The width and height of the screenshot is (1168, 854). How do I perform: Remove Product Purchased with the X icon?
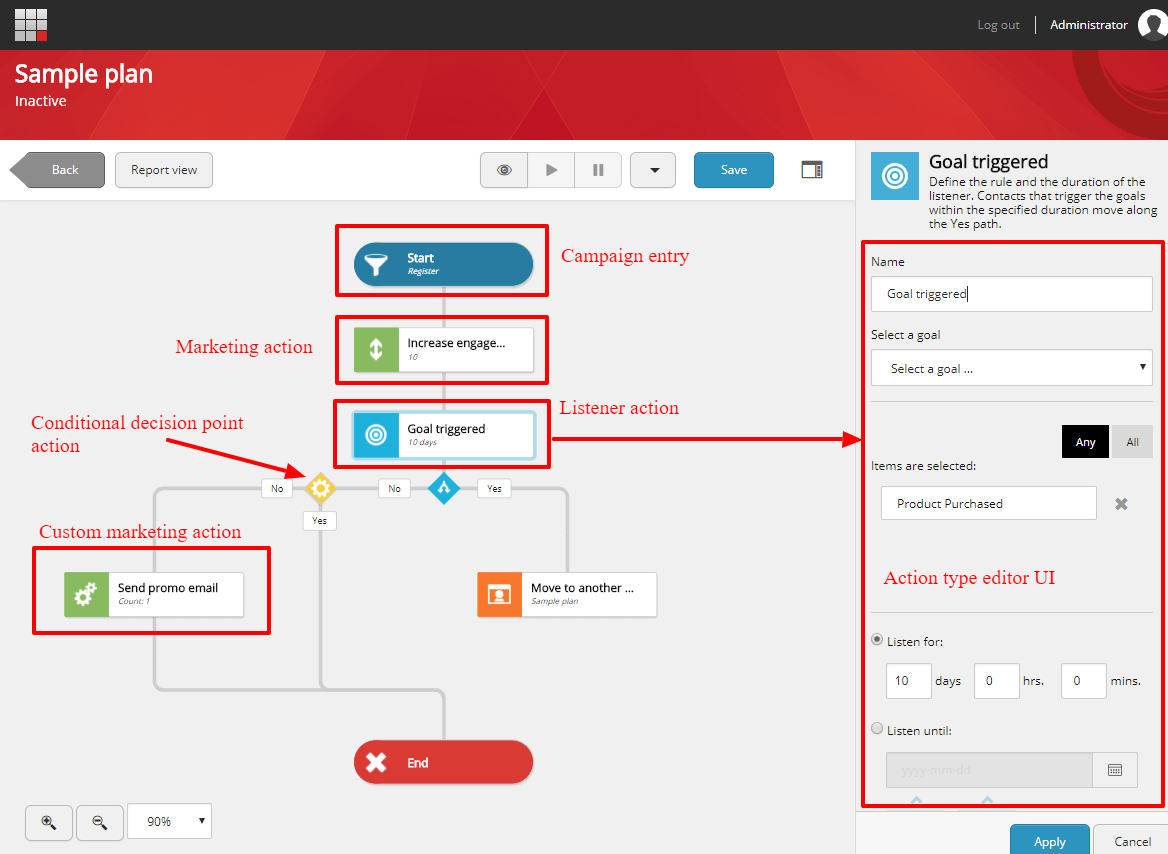[x=1121, y=504]
